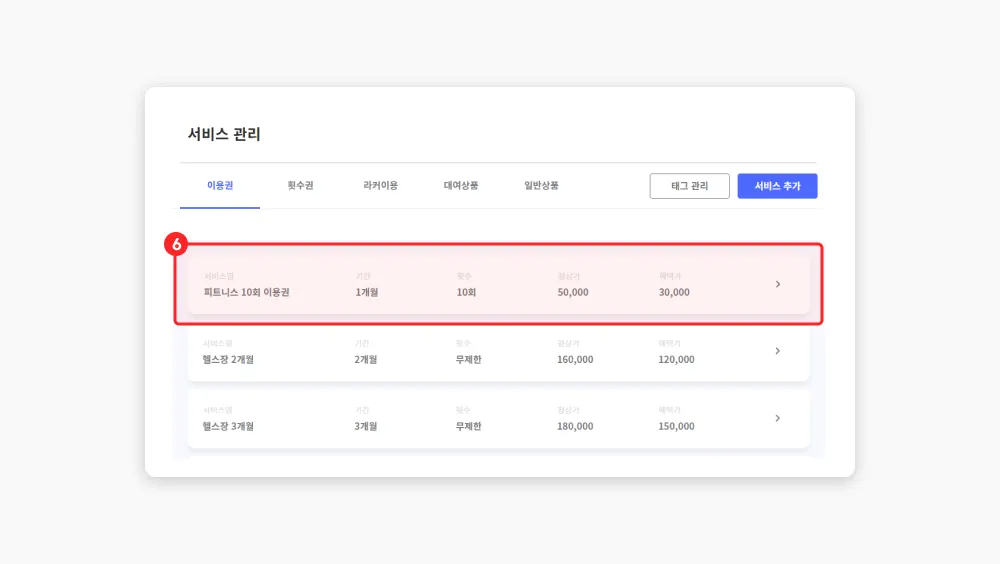1000x564 pixels.
Task: Select the 160,000 regular price value
Action: (575, 360)
